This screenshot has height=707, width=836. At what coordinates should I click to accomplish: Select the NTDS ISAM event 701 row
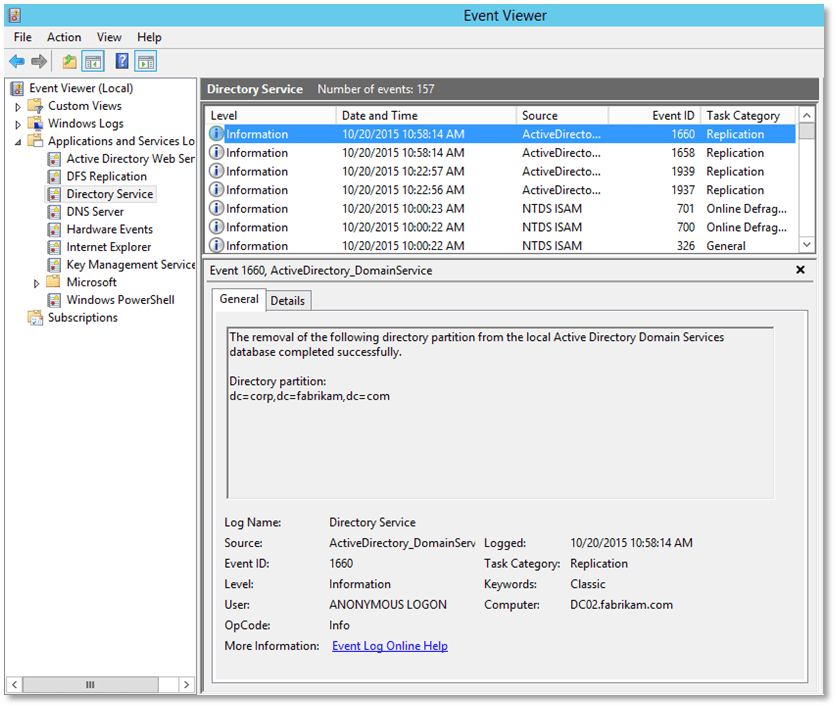pos(500,209)
